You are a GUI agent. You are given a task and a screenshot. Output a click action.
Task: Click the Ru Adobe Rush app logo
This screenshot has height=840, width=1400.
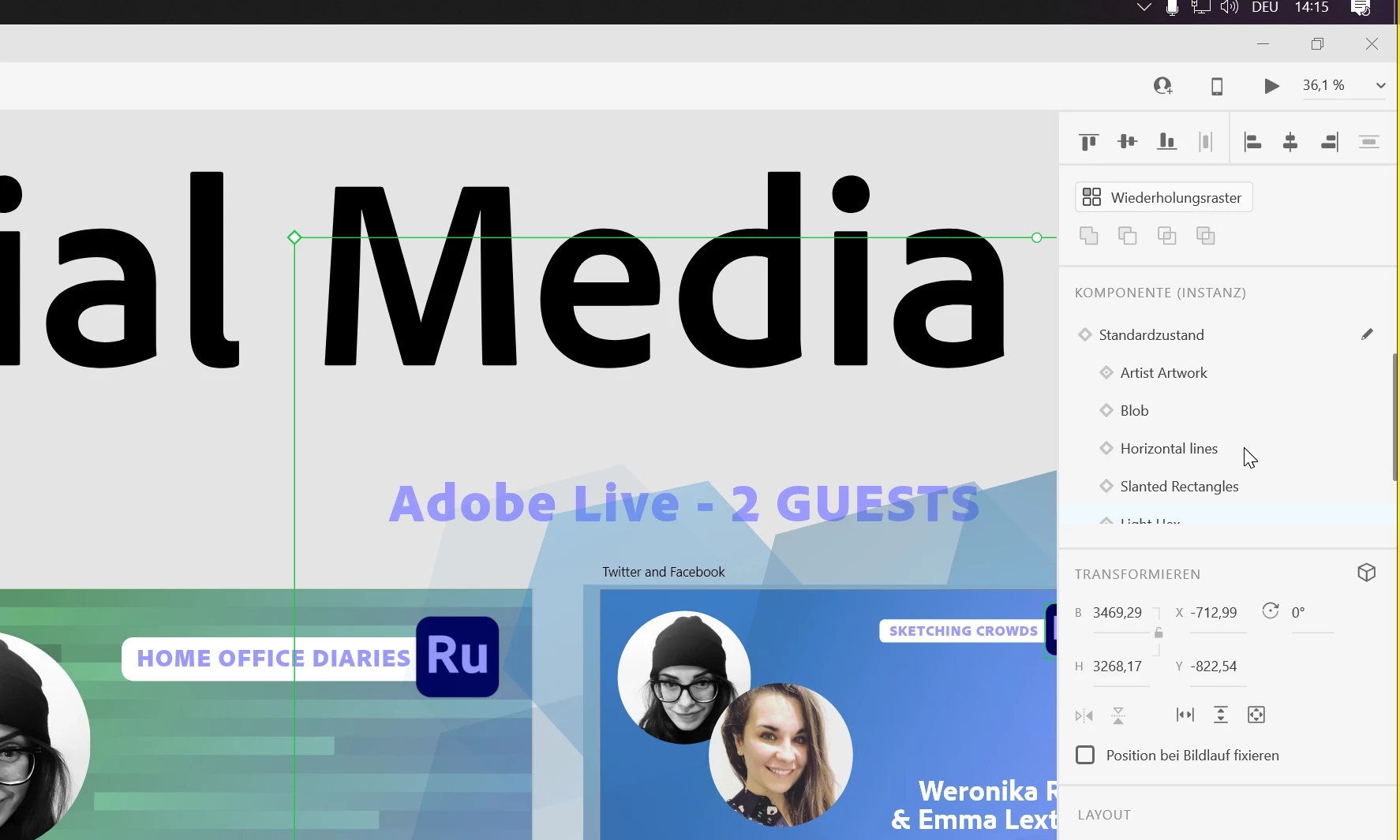458,657
